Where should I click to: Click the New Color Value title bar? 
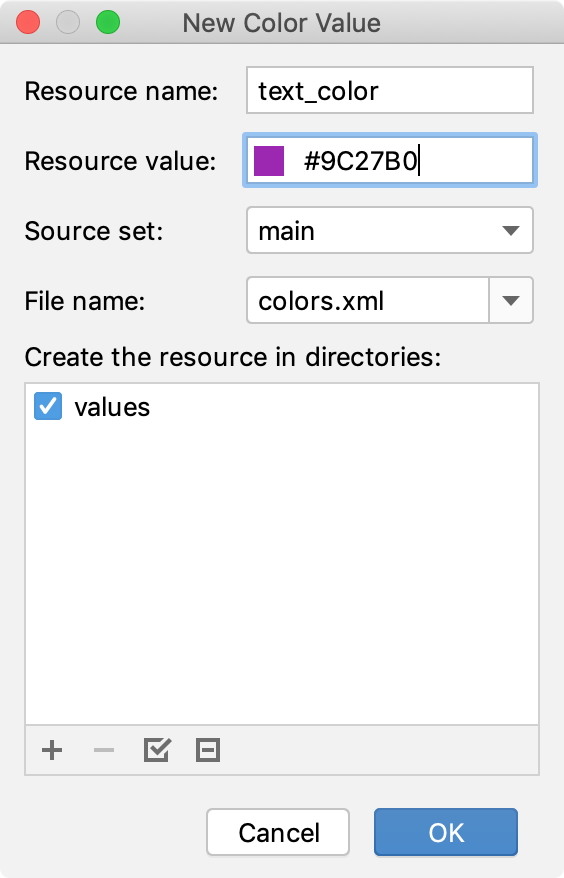click(x=282, y=23)
